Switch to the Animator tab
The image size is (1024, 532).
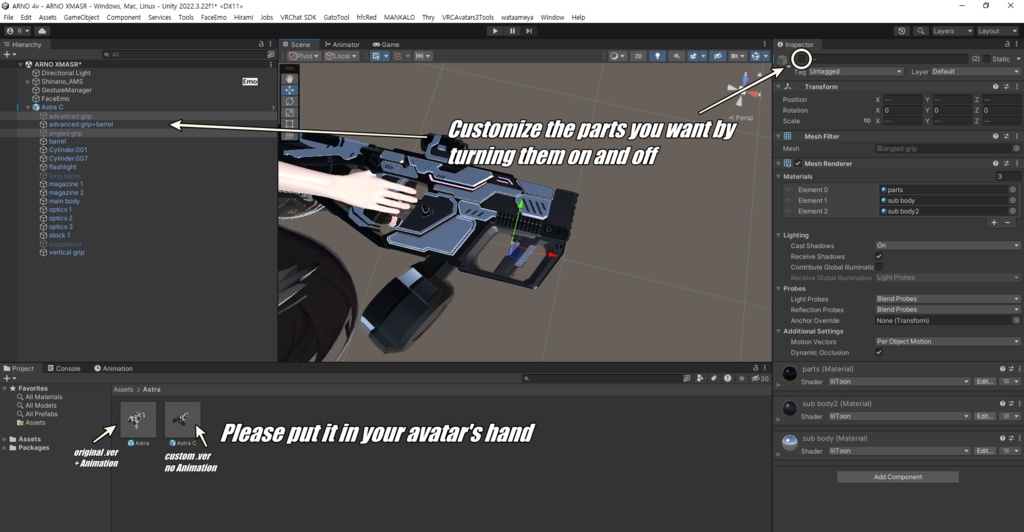click(x=342, y=45)
